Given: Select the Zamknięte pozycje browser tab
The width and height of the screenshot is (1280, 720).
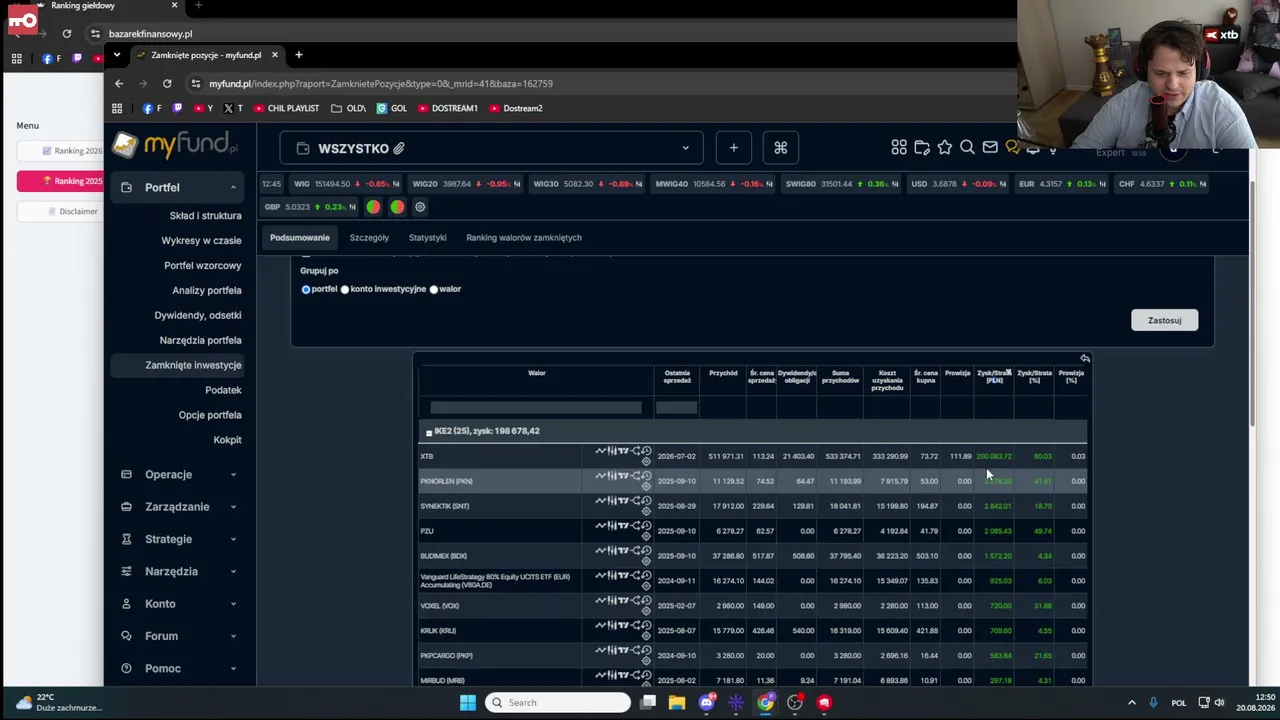Looking at the screenshot, I should (x=206, y=55).
